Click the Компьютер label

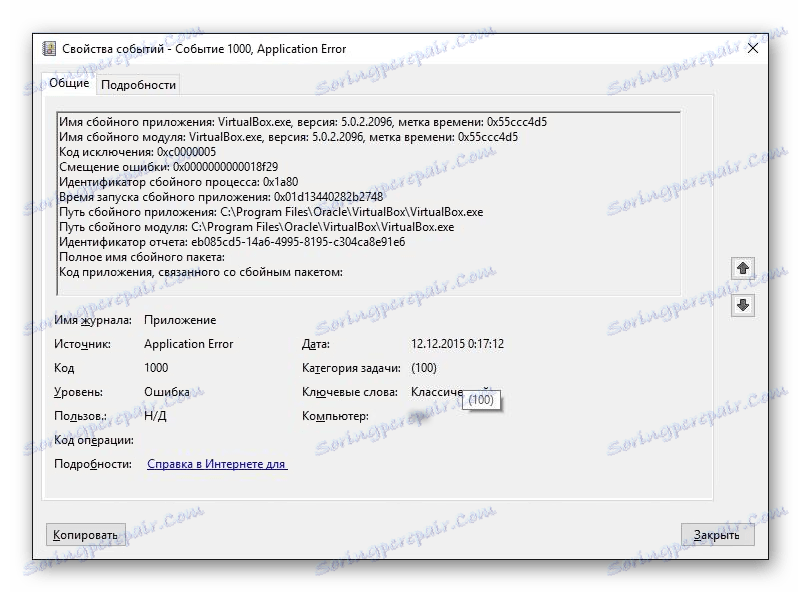click(335, 416)
